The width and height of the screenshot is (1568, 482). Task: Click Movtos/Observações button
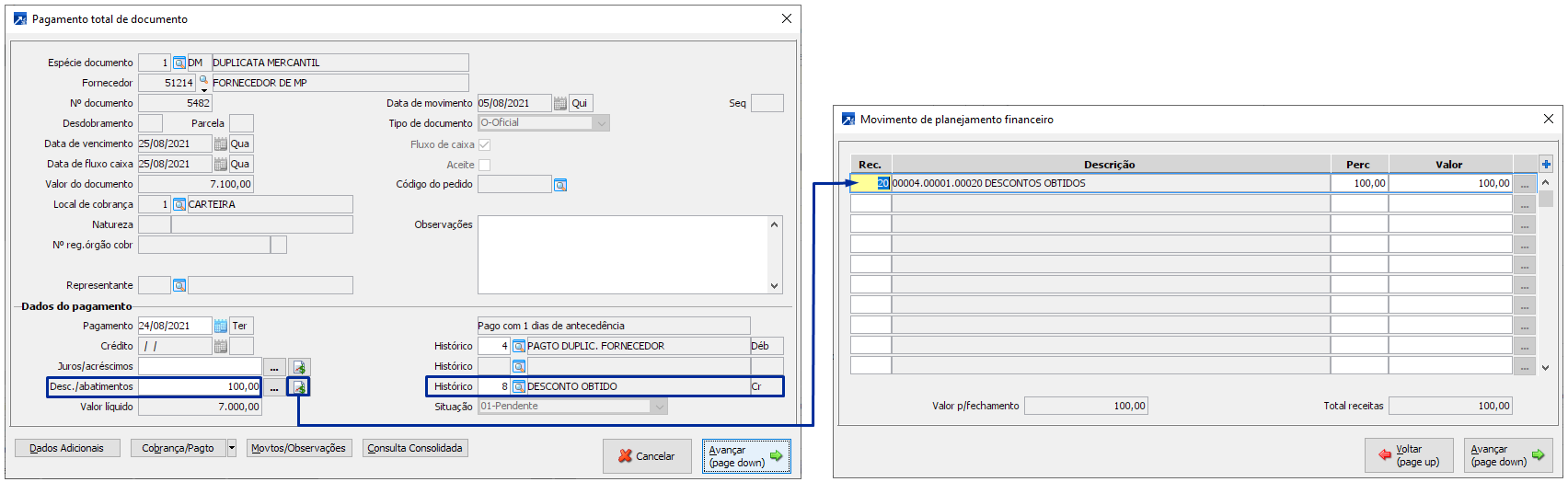coord(298,448)
